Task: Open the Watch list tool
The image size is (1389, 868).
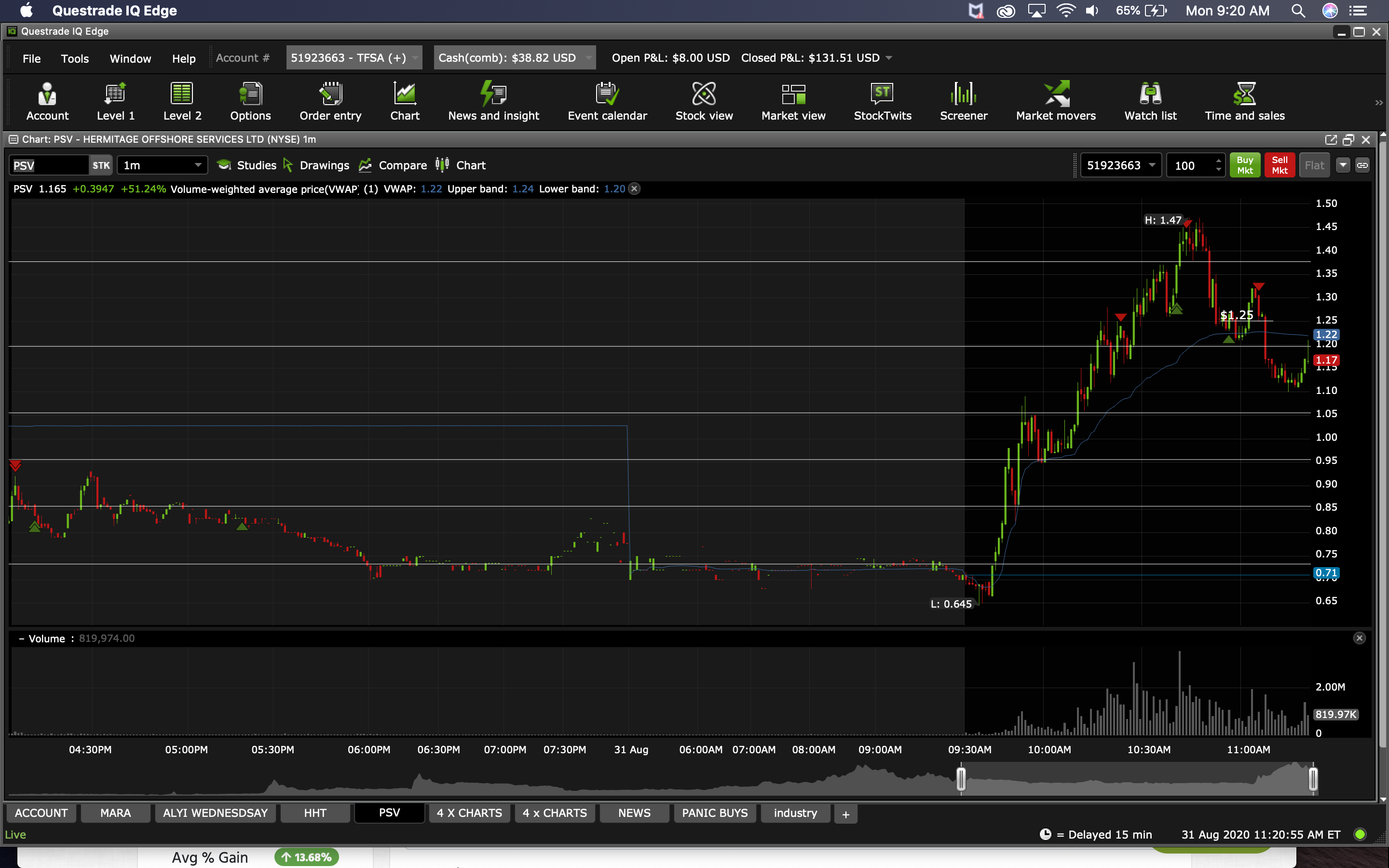Action: [x=1150, y=101]
